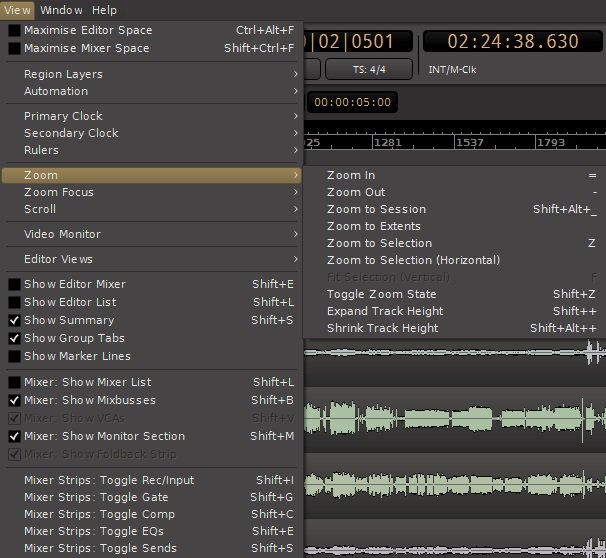Select Zoom to Session
Viewport: 606px width, 558px height.
(x=454, y=209)
